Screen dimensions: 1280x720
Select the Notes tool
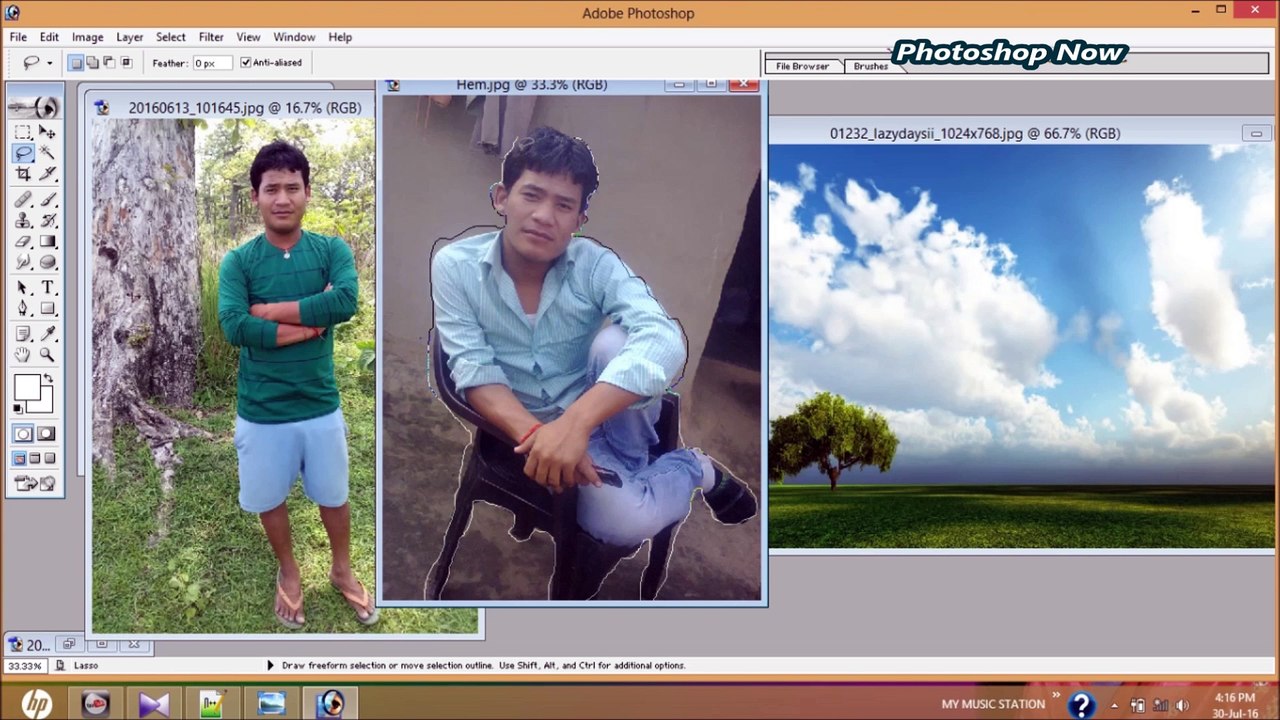click(x=23, y=334)
